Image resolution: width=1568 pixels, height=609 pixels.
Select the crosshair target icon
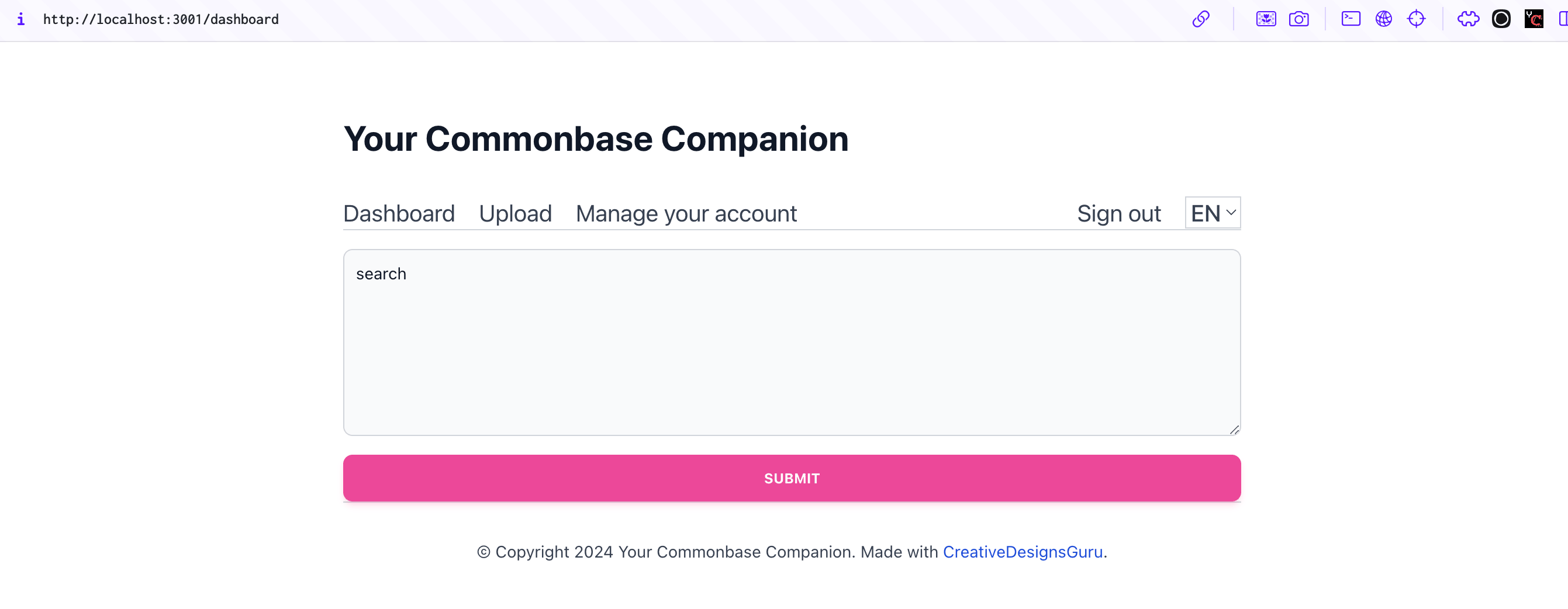pos(1416,19)
